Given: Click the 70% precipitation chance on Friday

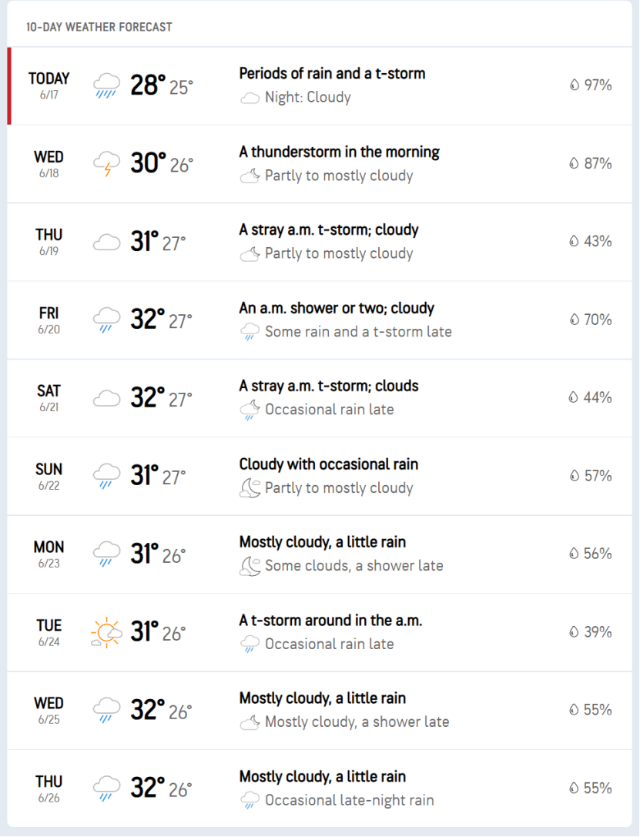Looking at the screenshot, I should tap(597, 320).
